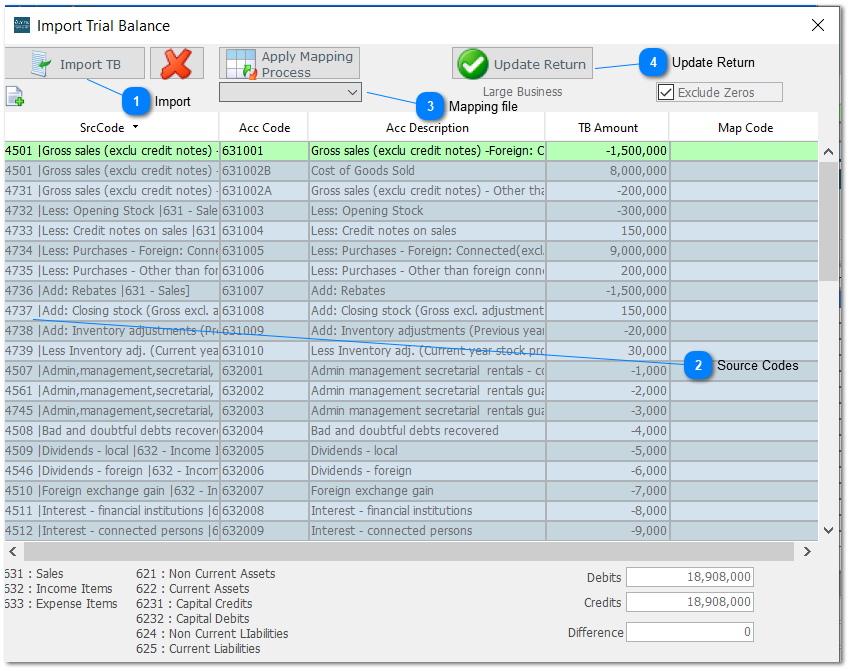Select the Acc Description column header
The height and width of the screenshot is (671, 850).
426,127
